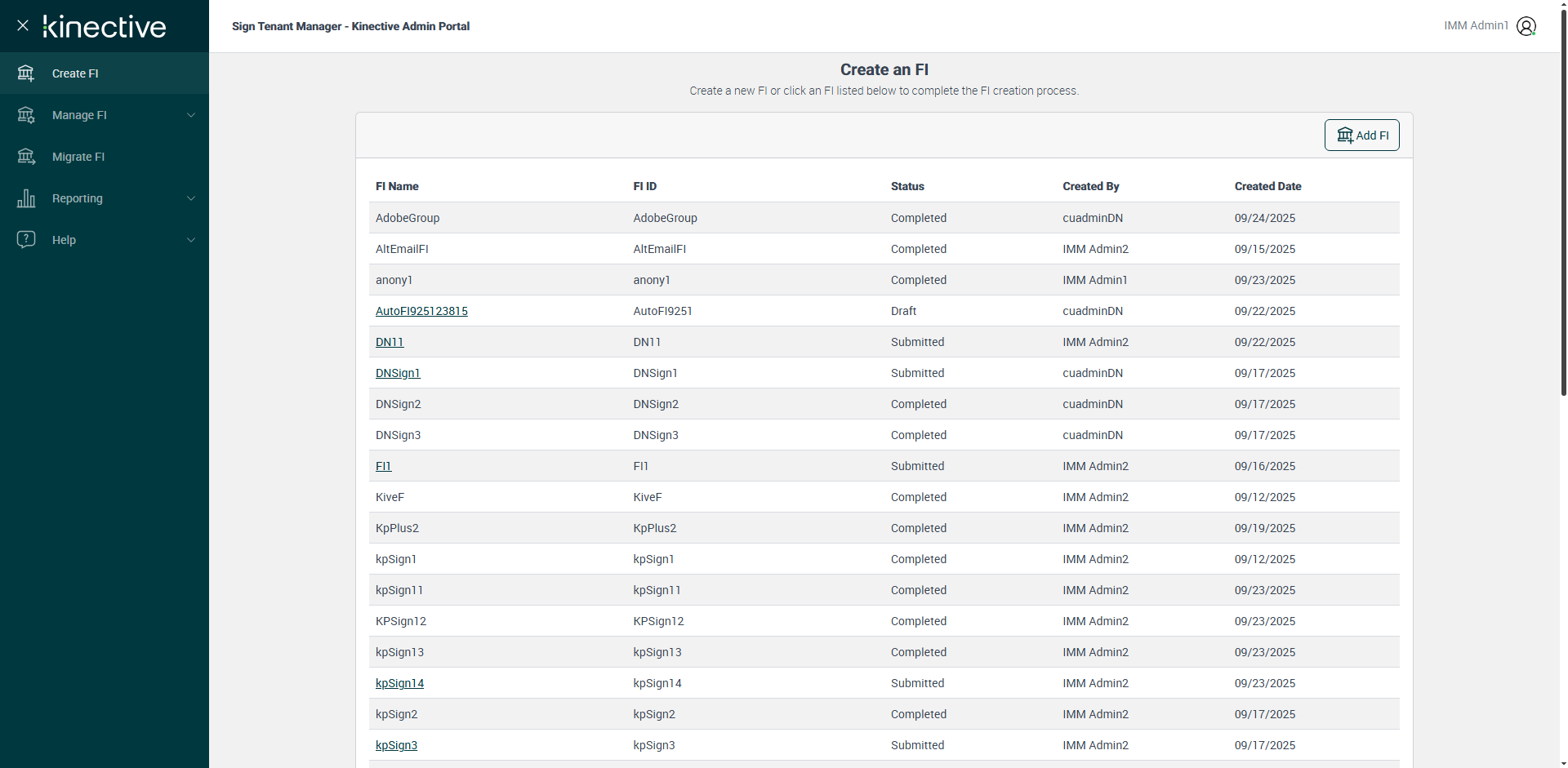
Task: Select Create FI in the sidebar
Action: [75, 73]
